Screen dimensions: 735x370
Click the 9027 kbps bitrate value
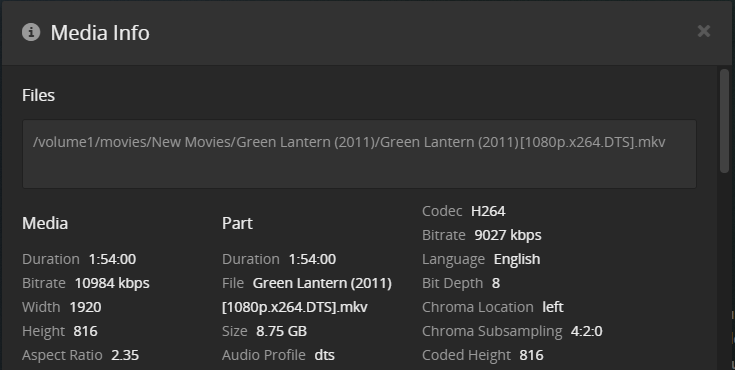click(x=508, y=235)
